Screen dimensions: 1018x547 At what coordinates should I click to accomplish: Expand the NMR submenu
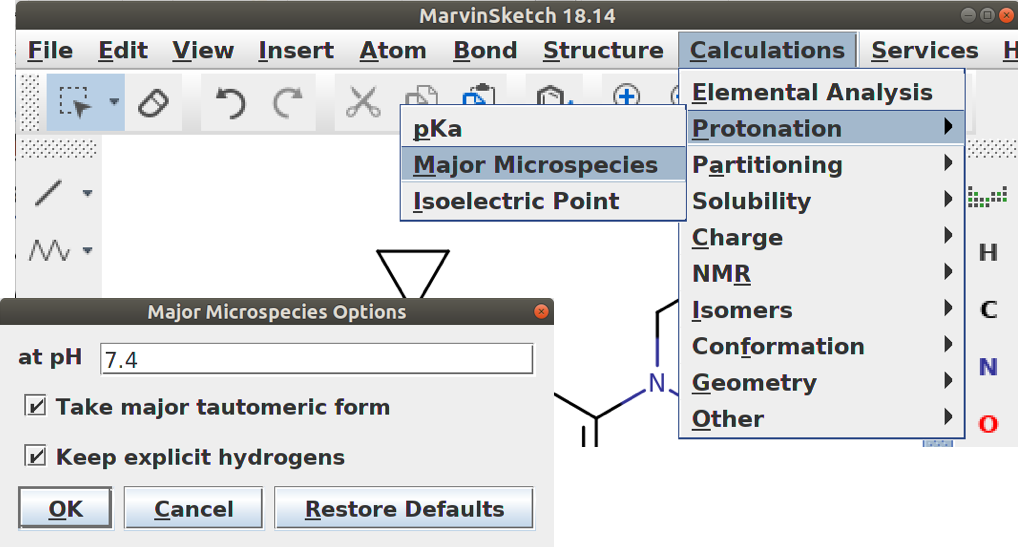pos(821,274)
